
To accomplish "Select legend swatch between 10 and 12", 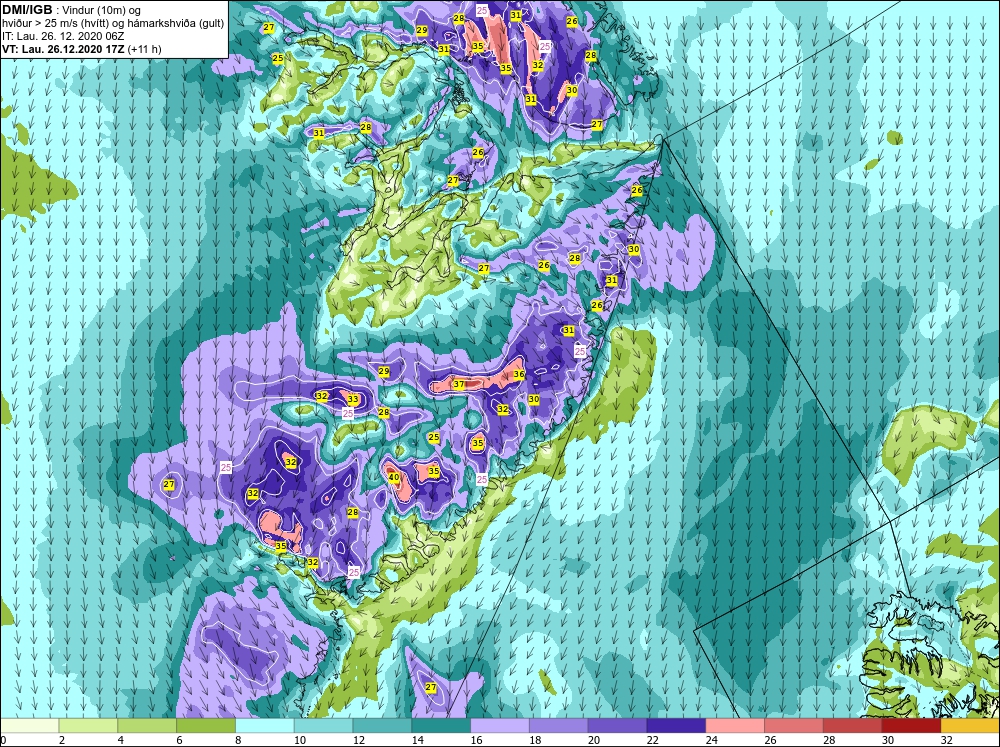I will click(x=323, y=726).
